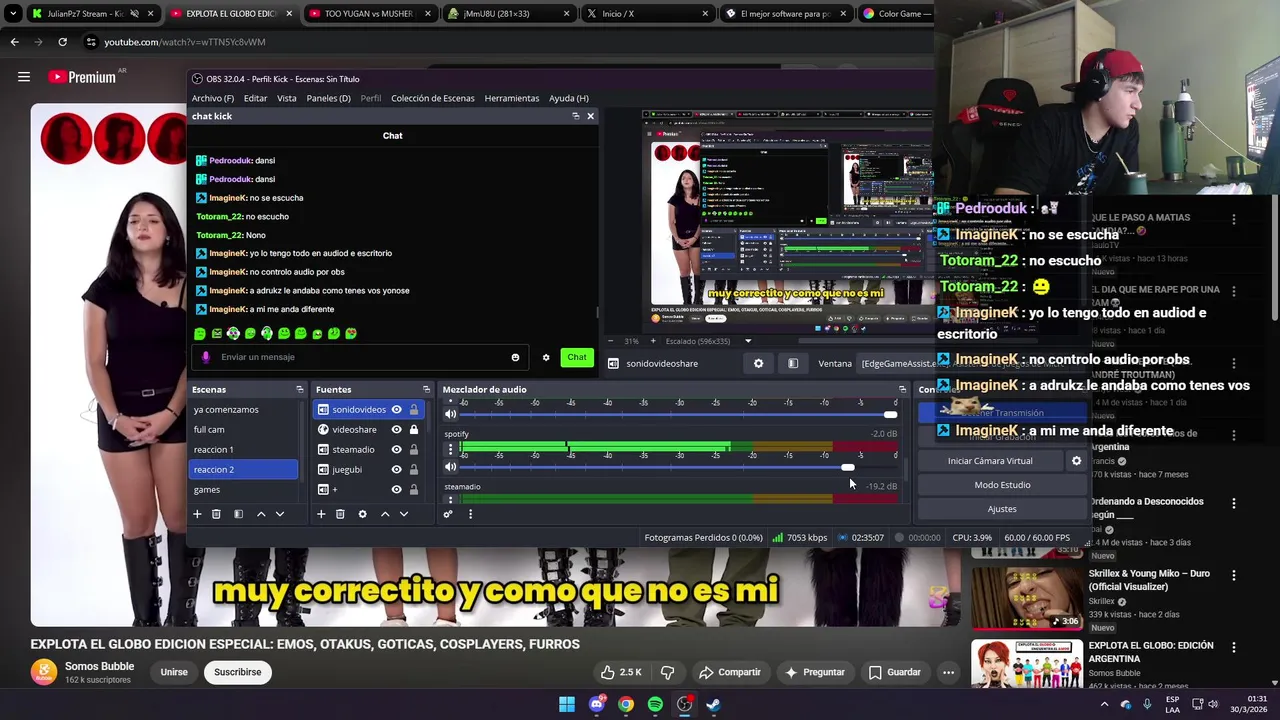Image resolution: width=1280 pixels, height=720 pixels.
Task: Toggle lock on sonidovideos source
Action: [413, 409]
